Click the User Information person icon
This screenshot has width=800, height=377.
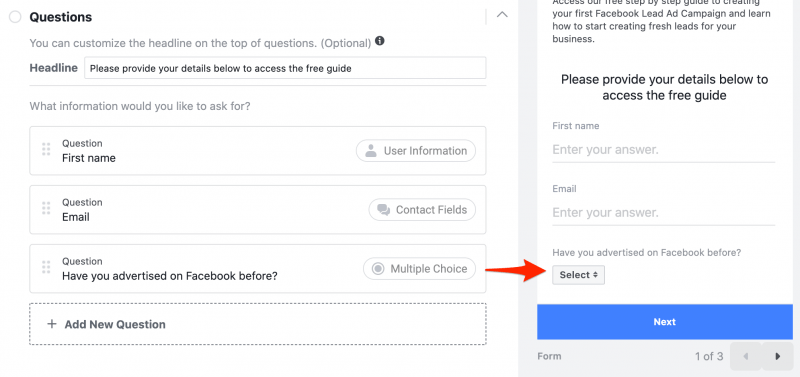coord(371,151)
